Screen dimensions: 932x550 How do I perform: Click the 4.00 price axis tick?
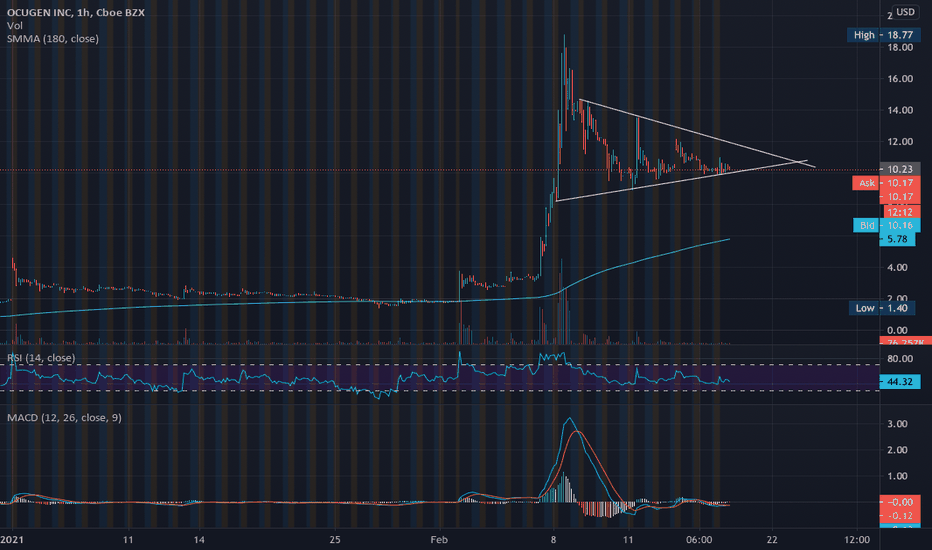coord(897,268)
